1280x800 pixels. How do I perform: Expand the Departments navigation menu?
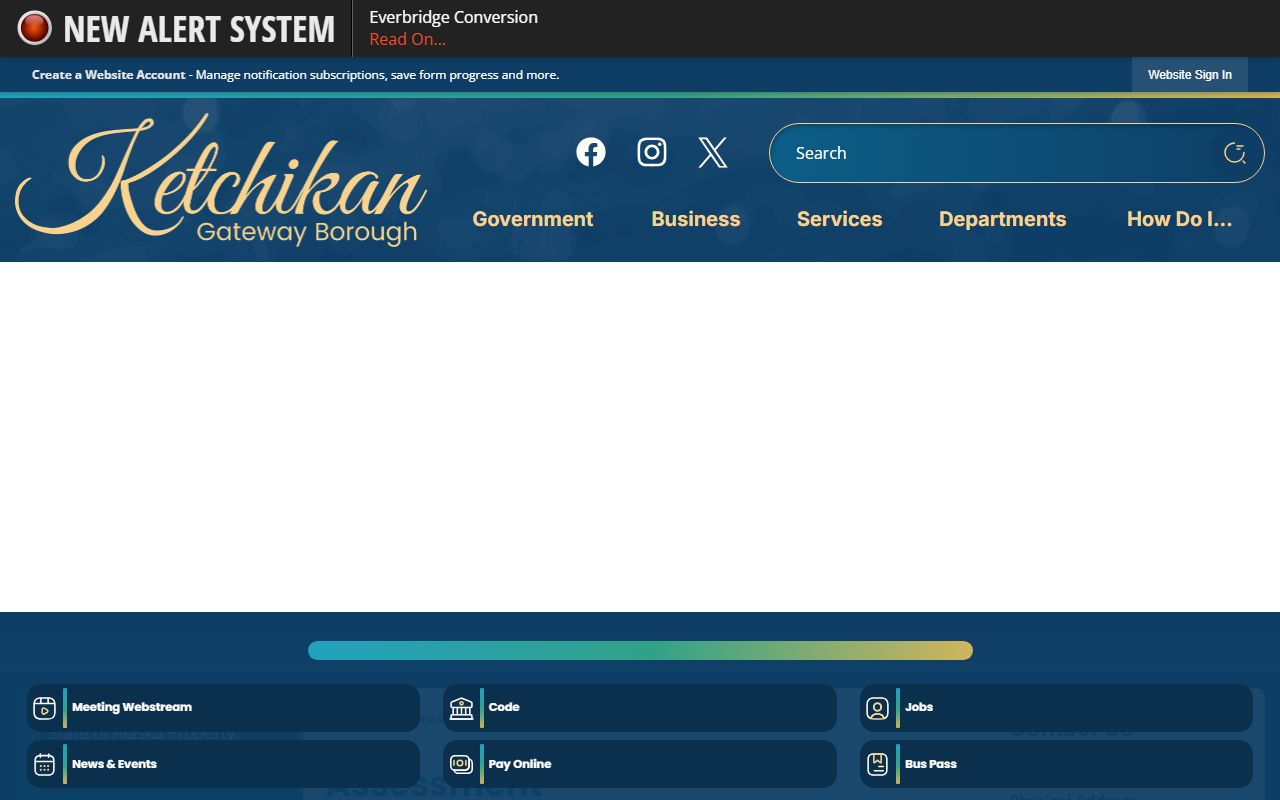point(1002,219)
